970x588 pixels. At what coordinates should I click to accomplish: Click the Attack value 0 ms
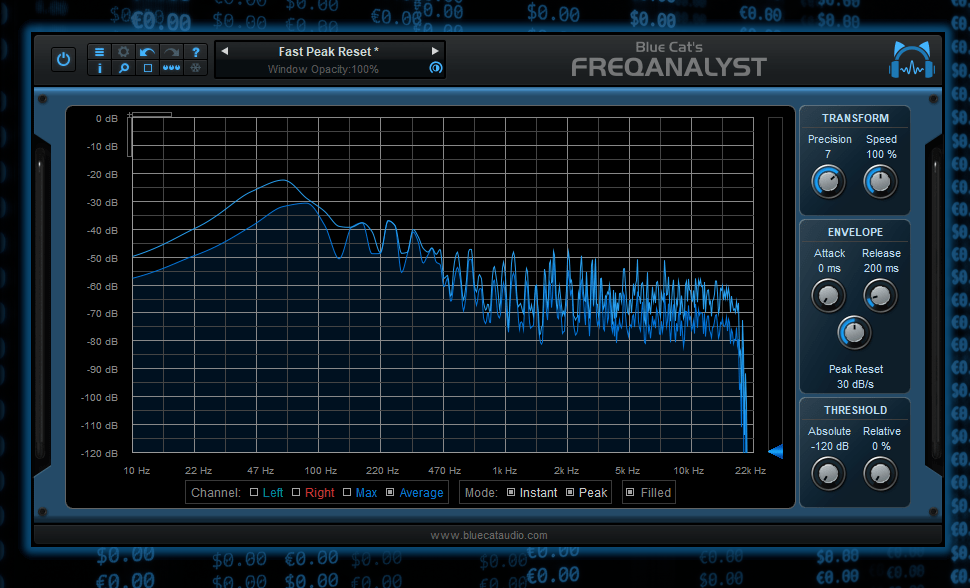(x=829, y=268)
